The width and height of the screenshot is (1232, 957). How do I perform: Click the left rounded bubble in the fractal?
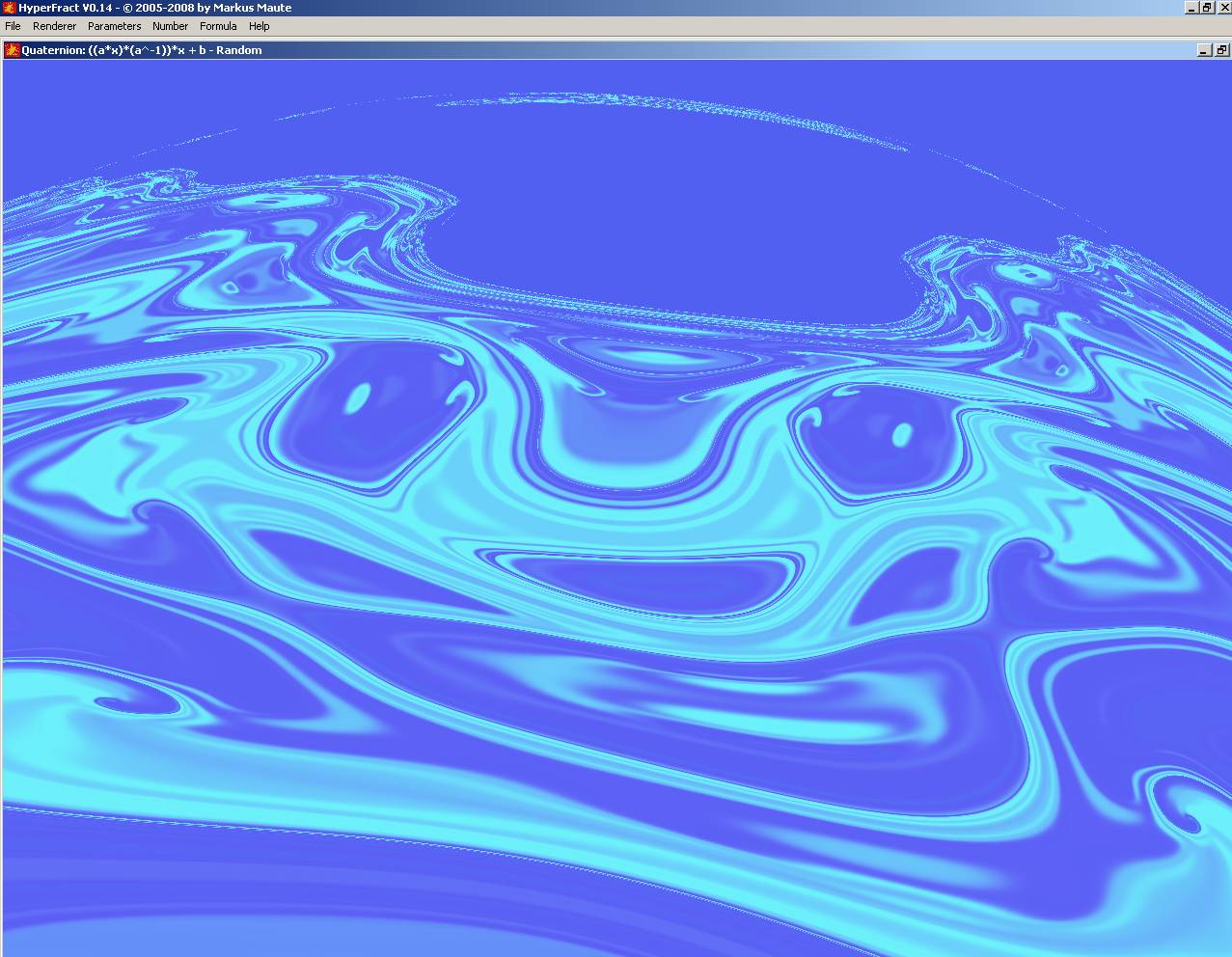point(371,415)
